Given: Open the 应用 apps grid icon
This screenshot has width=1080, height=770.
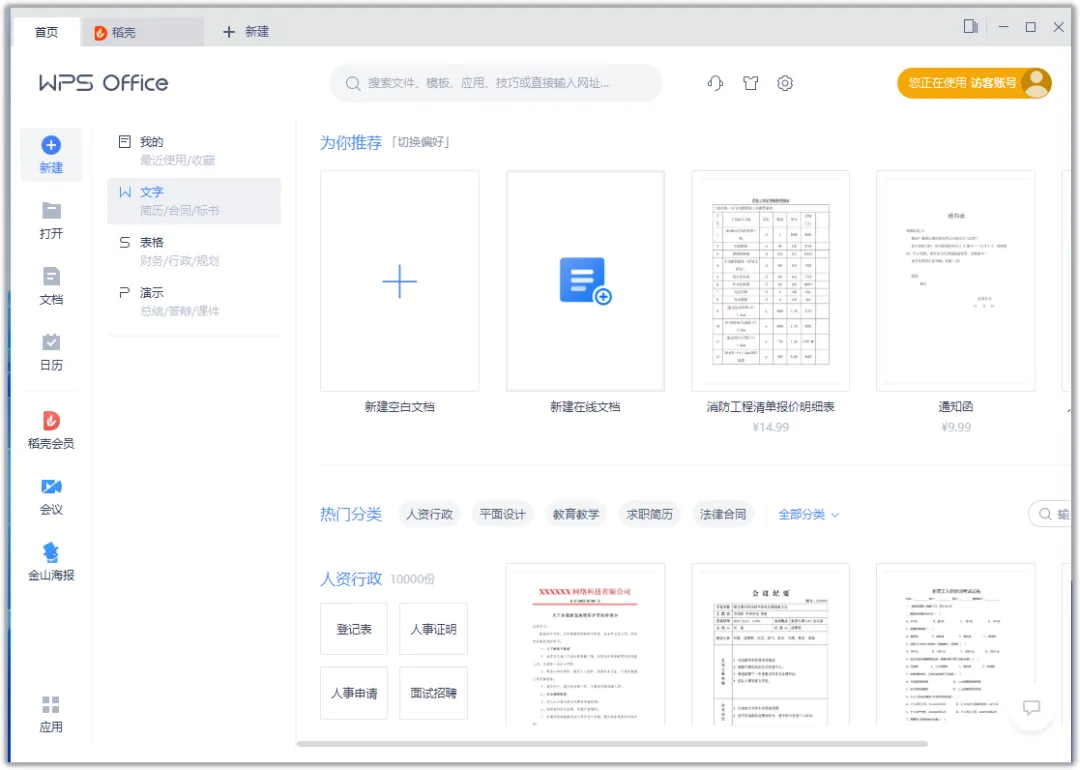Looking at the screenshot, I should pos(51,705).
